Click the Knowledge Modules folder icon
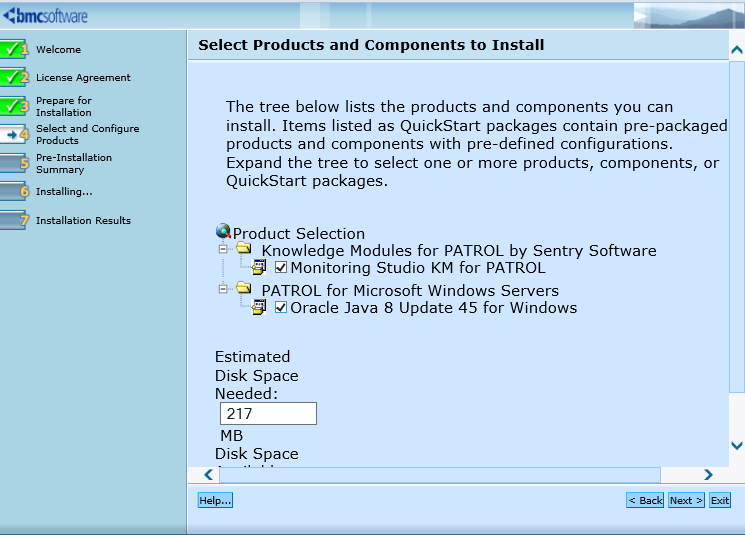Viewport: 745px width, 535px height. tap(244, 247)
